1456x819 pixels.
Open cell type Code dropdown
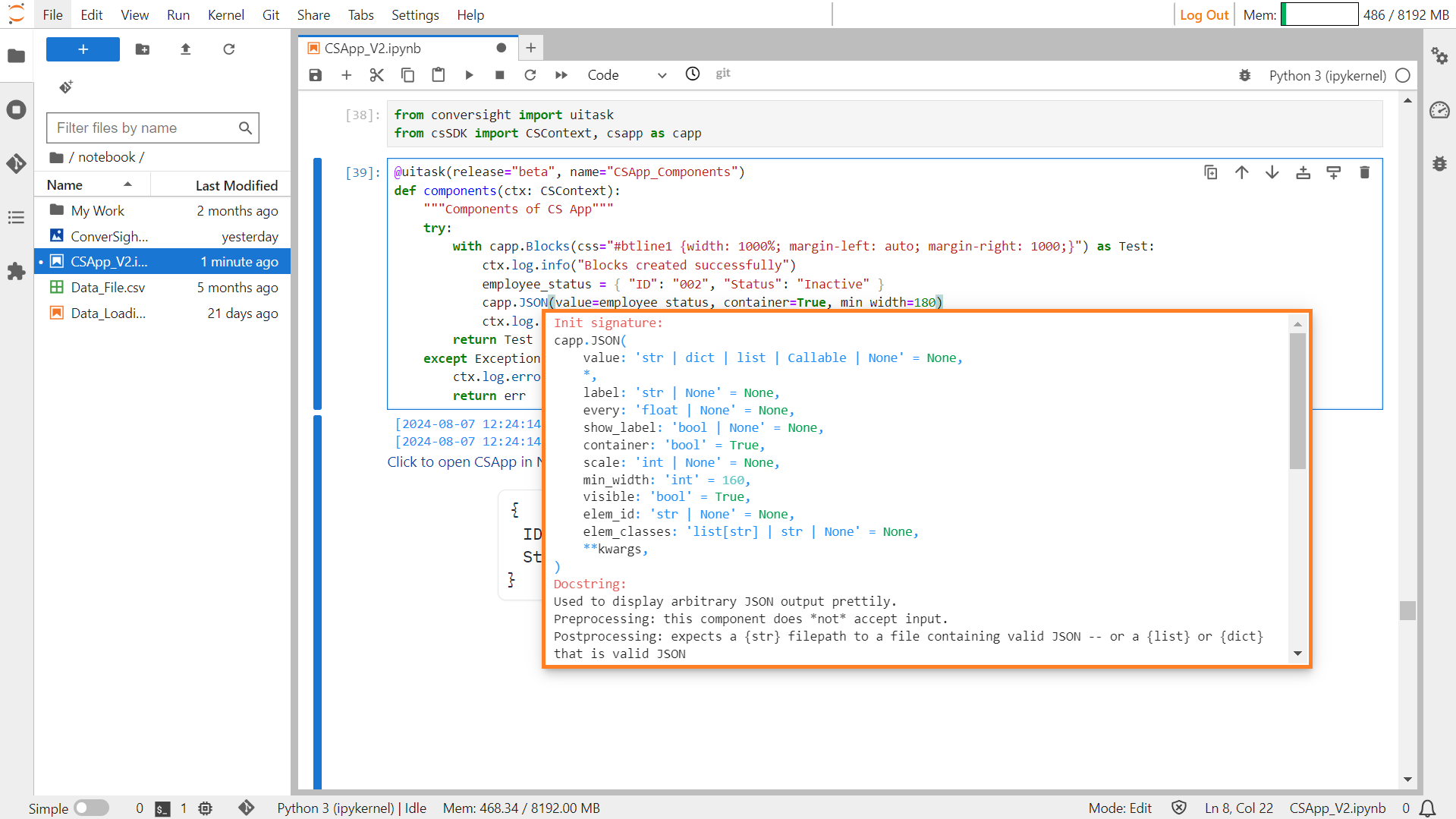pyautogui.click(x=627, y=75)
